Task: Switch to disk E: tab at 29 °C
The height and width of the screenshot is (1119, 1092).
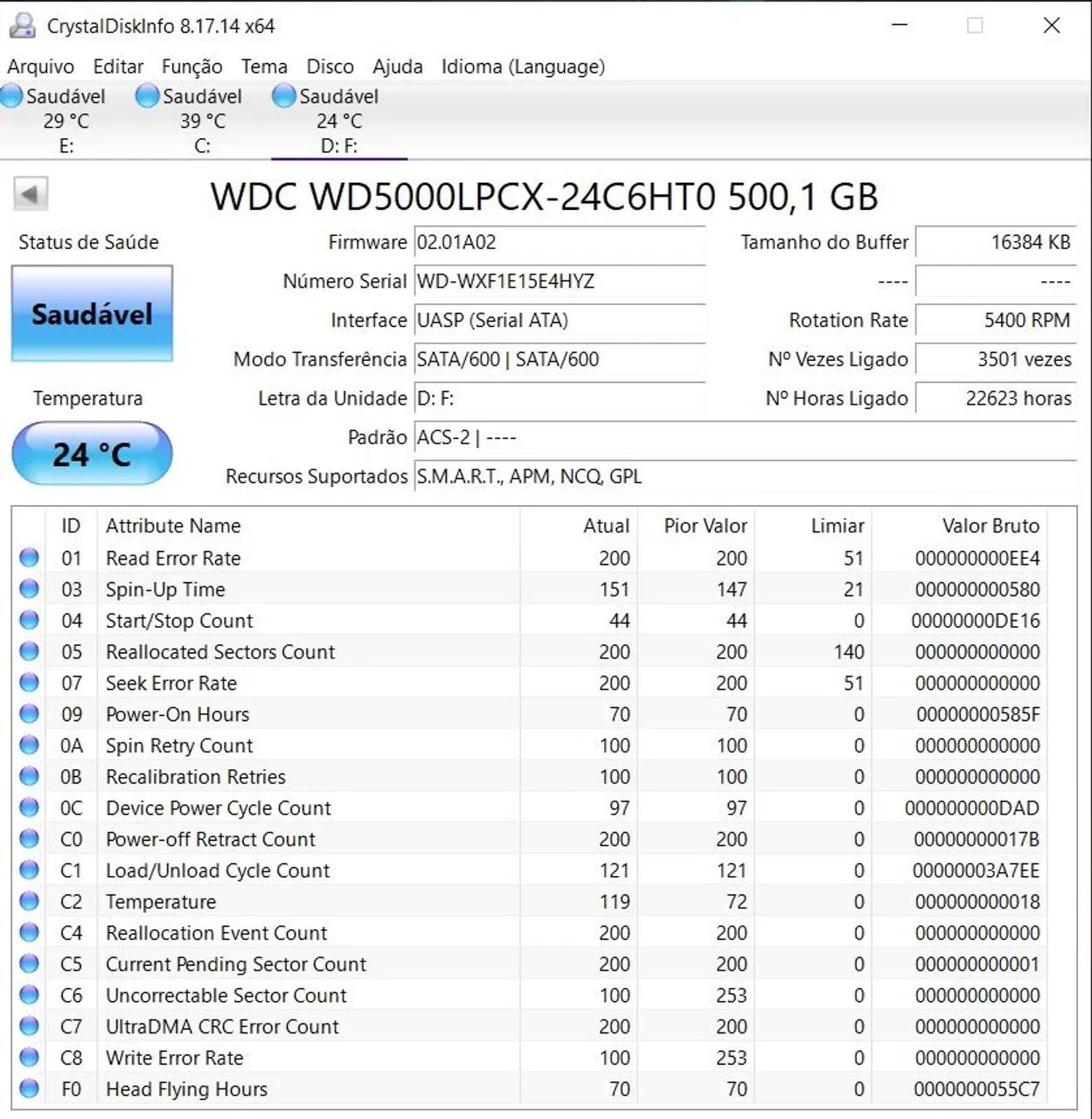Action: [x=66, y=121]
